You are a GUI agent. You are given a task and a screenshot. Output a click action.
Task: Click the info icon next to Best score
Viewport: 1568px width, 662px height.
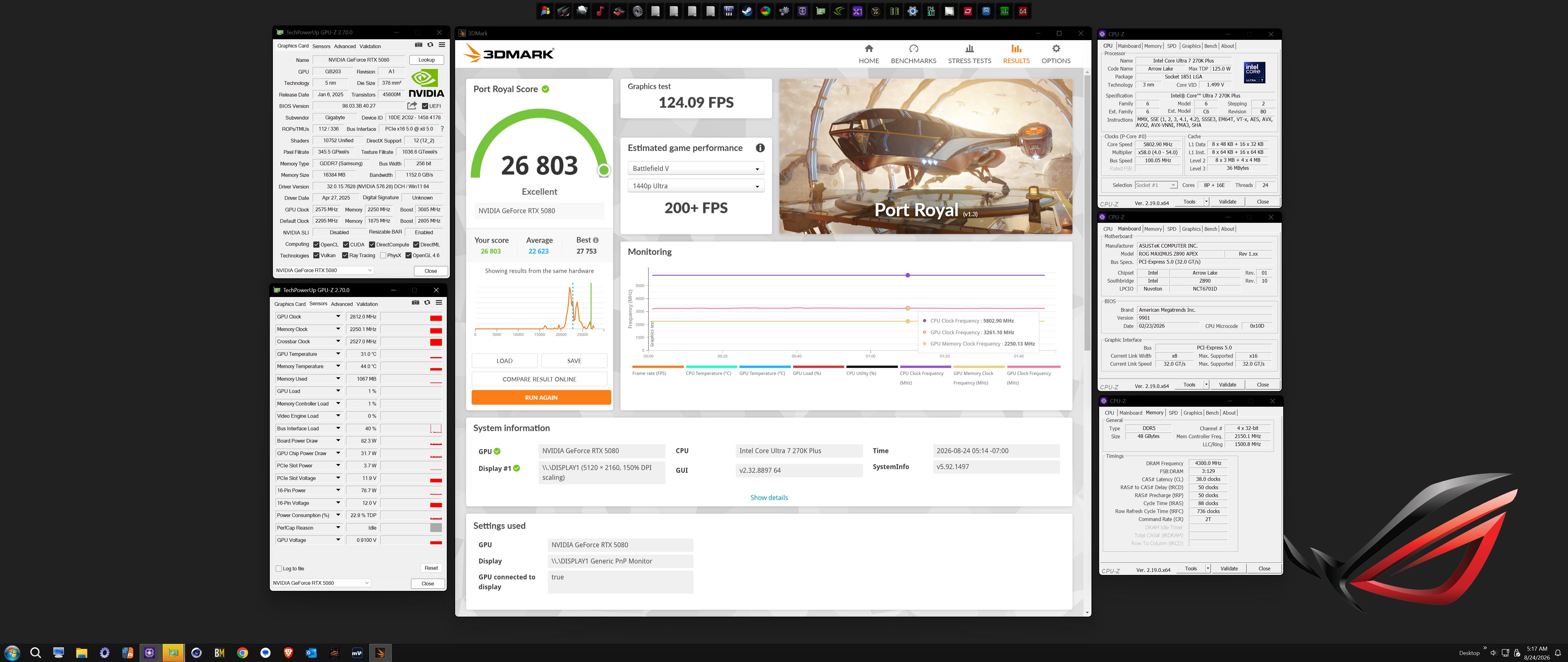pyautogui.click(x=595, y=240)
